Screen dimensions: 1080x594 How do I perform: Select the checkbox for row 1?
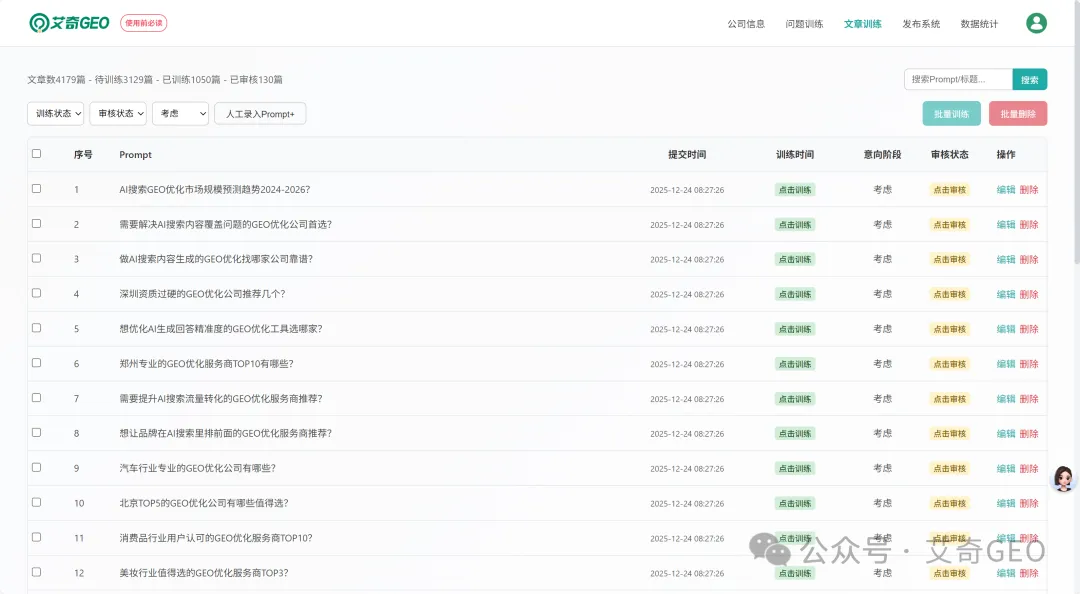[x=37, y=188]
